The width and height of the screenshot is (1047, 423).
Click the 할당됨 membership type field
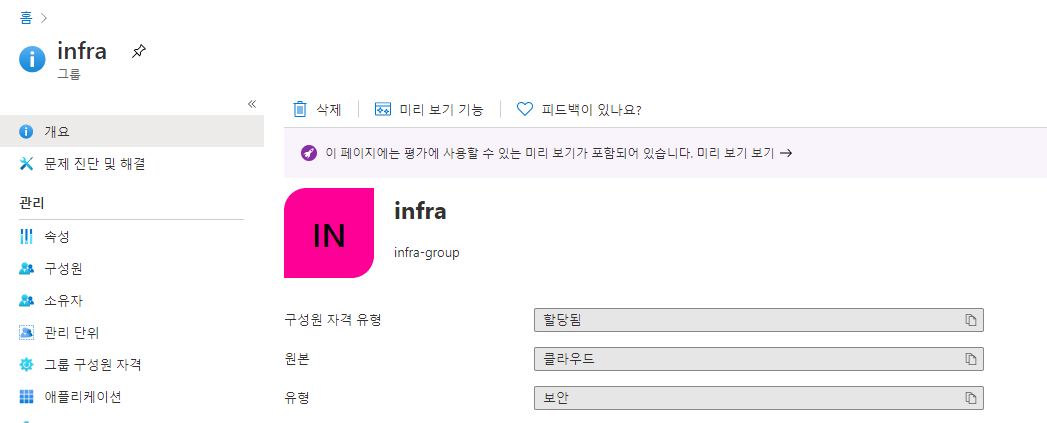pos(759,320)
